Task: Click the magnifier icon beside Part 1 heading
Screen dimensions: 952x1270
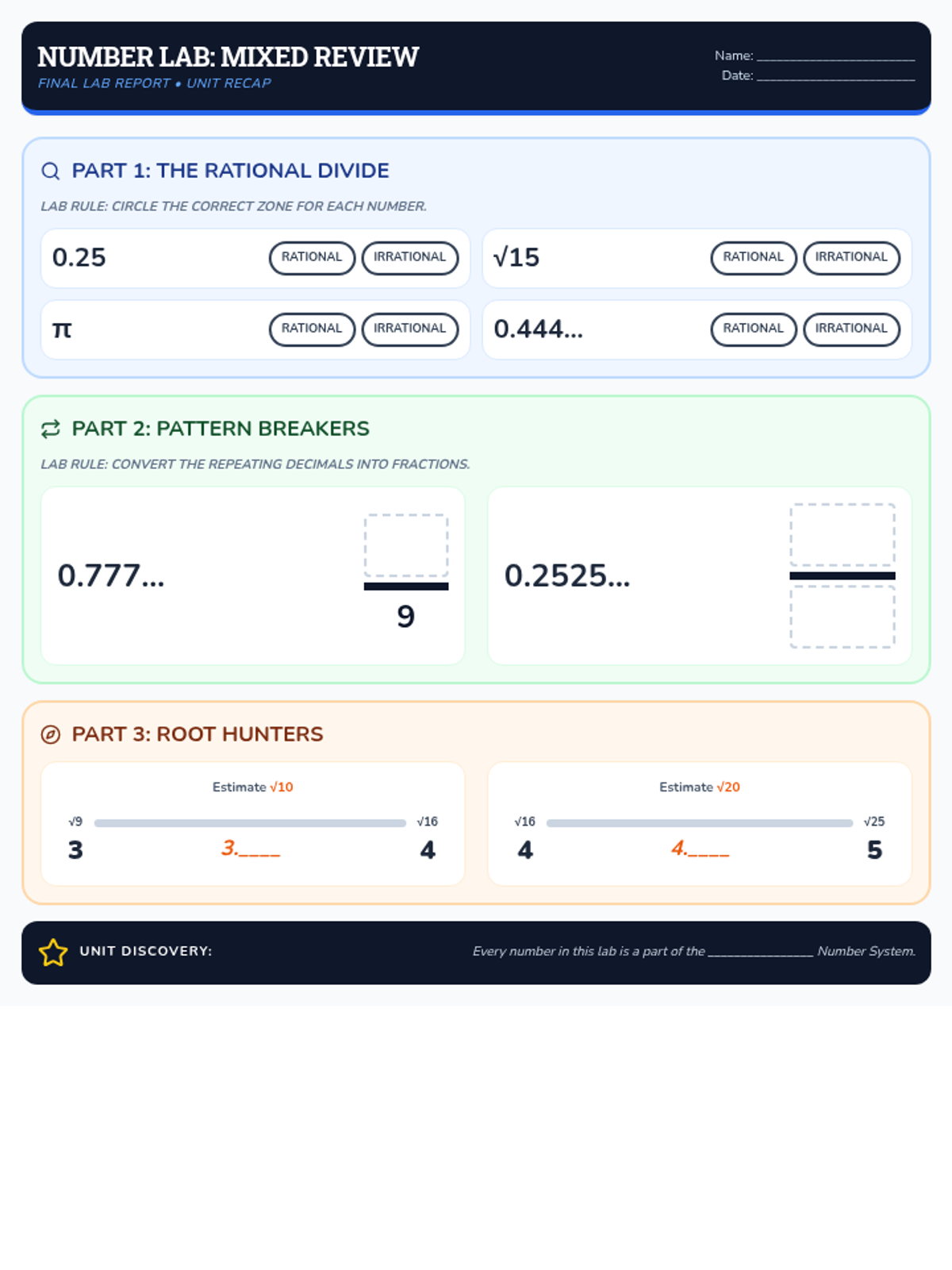Action: click(51, 171)
